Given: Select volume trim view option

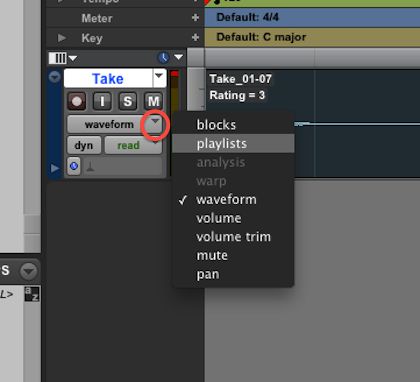Looking at the screenshot, I should coord(233,237).
